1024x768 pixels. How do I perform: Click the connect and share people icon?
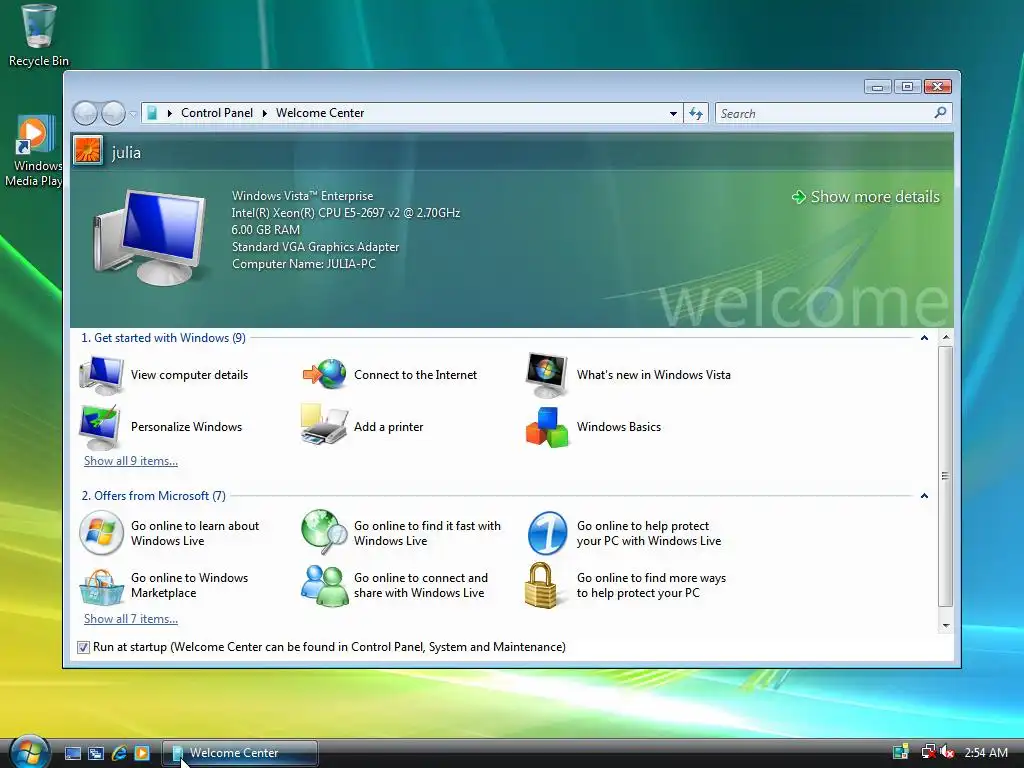(324, 585)
